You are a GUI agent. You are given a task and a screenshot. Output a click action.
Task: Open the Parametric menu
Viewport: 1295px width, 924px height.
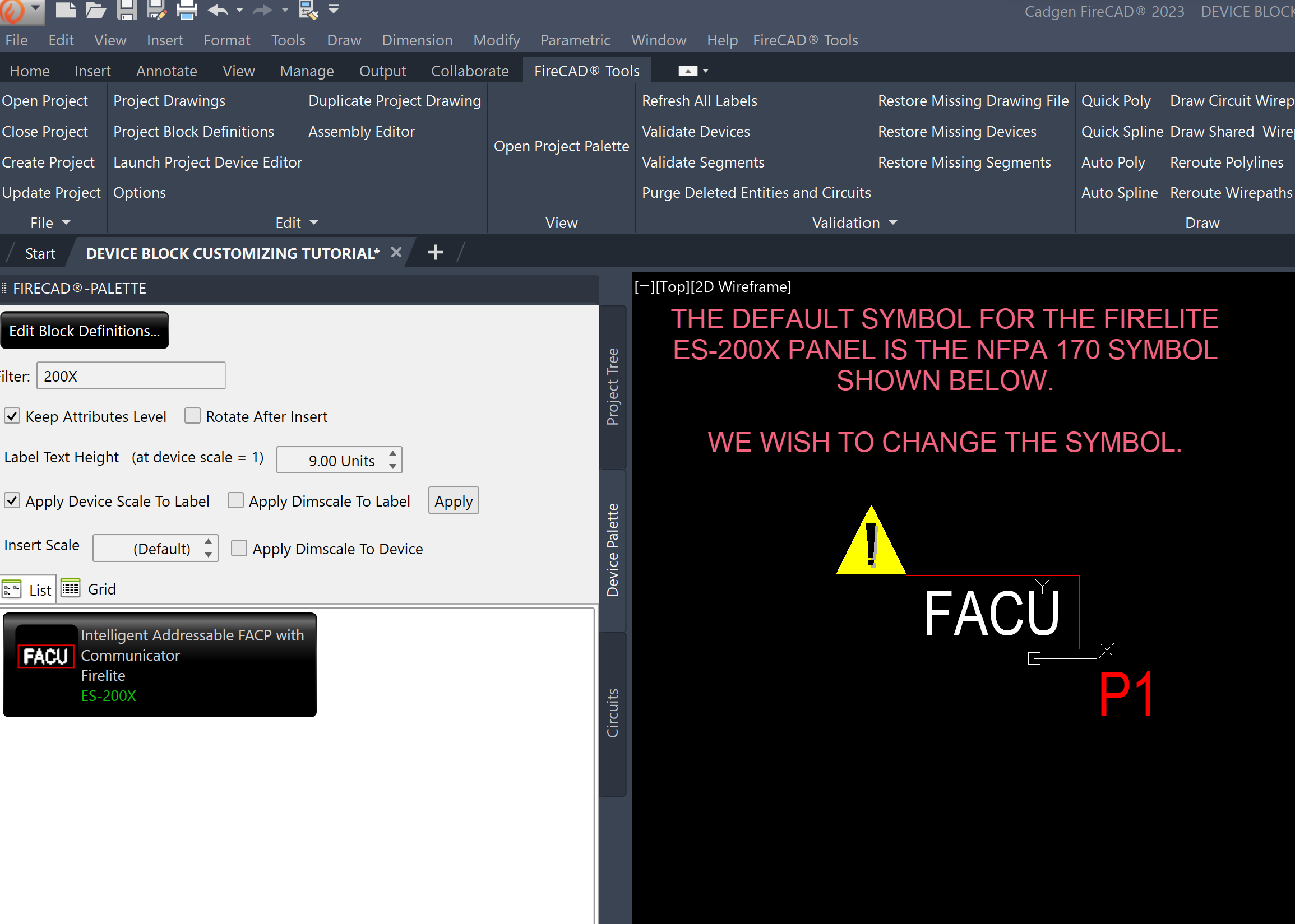576,40
